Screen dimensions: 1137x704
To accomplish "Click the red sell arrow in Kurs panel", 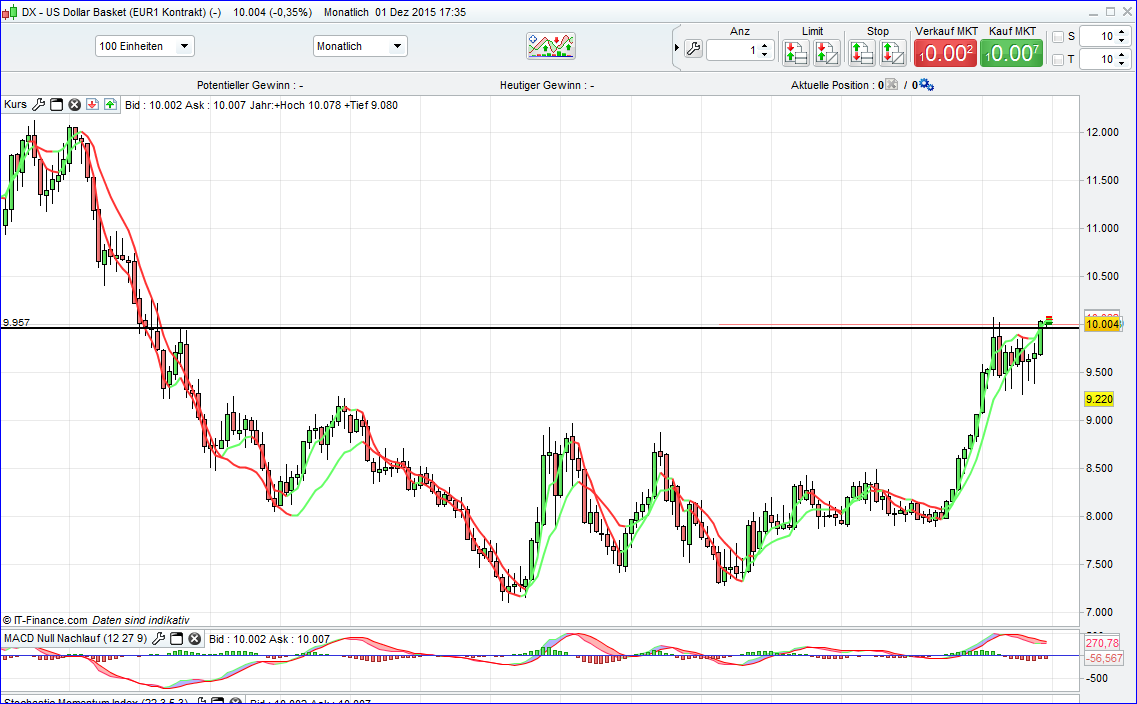I will pos(90,103).
